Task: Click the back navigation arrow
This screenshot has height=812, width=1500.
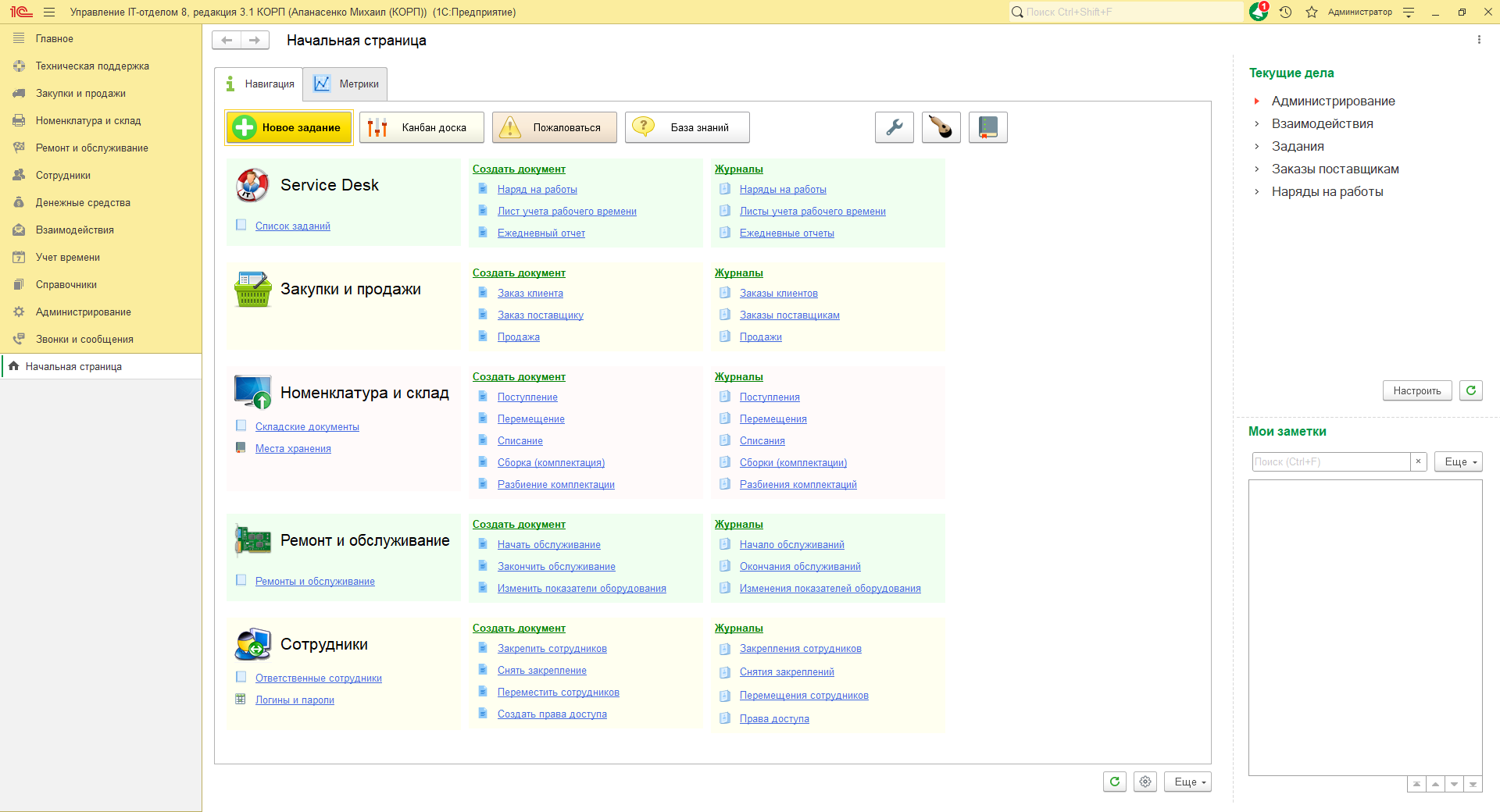Action: [227, 40]
